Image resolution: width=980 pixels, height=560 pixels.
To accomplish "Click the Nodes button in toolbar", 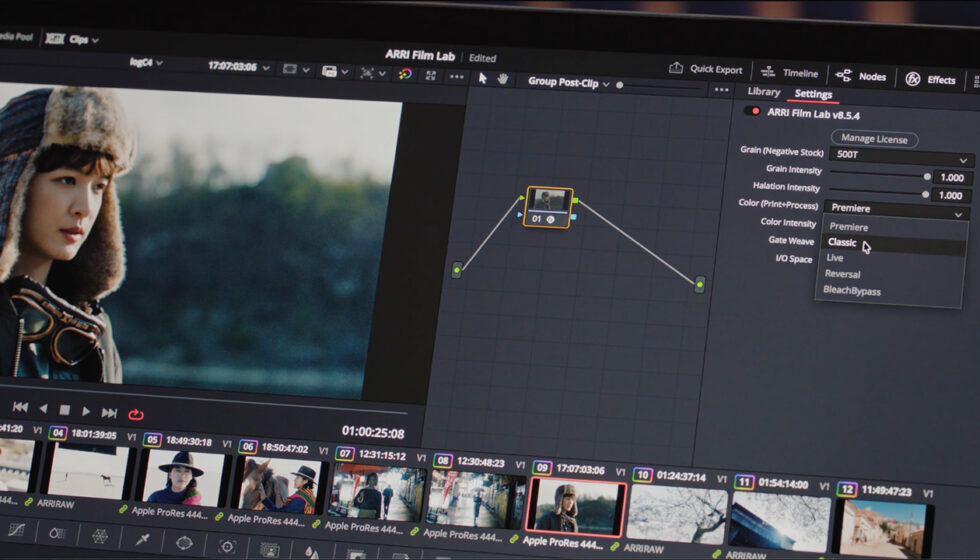I will point(861,76).
